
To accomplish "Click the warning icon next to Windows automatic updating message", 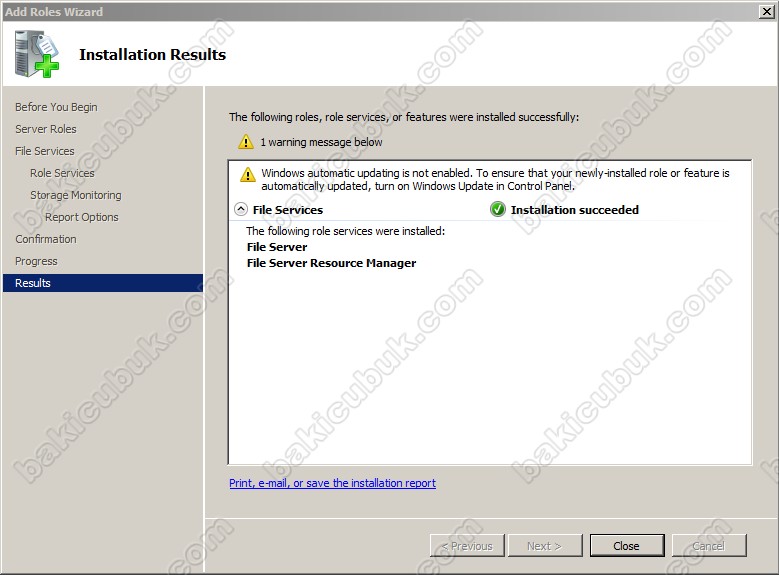I will pyautogui.click(x=247, y=174).
